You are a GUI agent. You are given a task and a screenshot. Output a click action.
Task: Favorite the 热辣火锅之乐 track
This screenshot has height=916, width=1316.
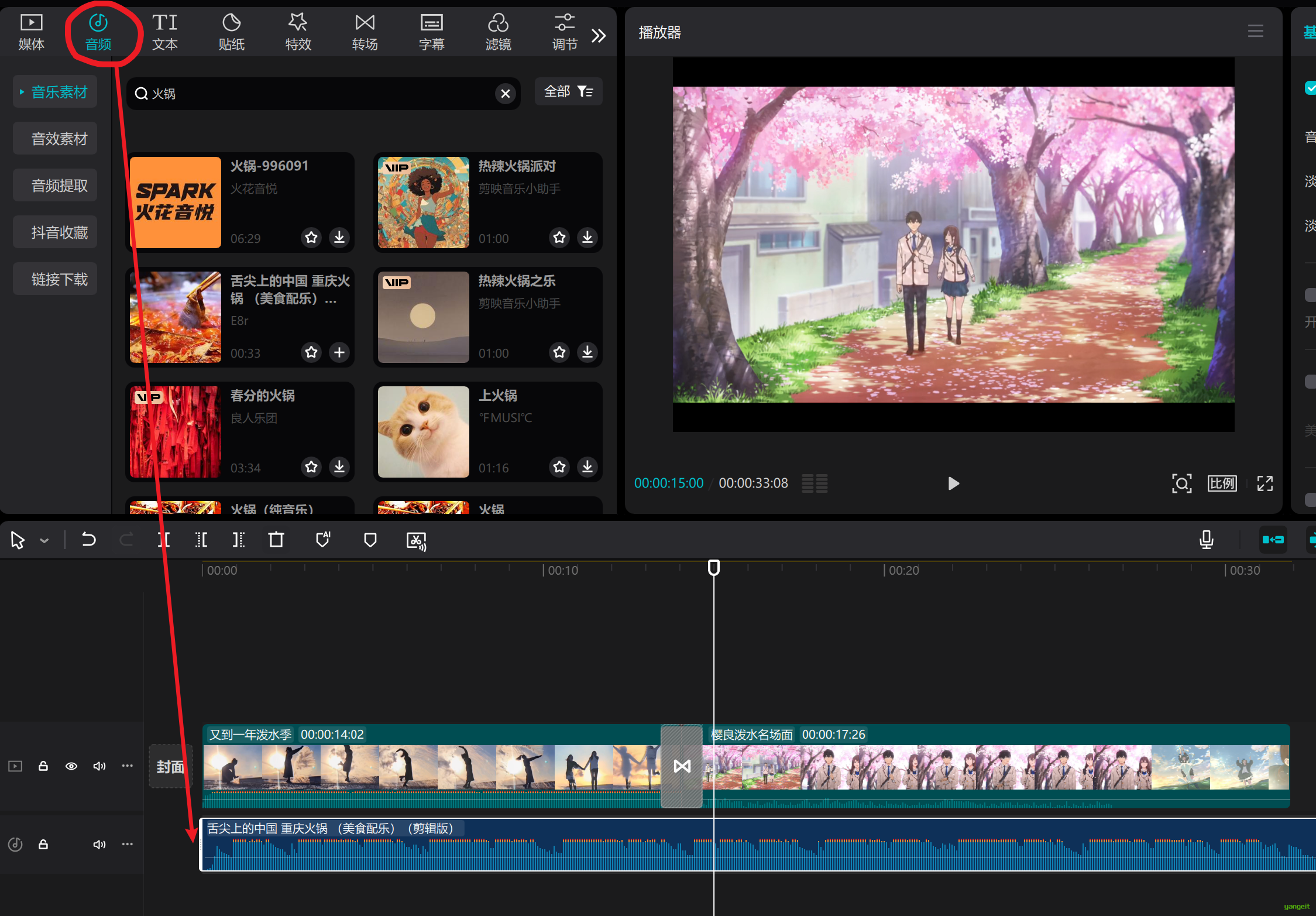pos(559,352)
